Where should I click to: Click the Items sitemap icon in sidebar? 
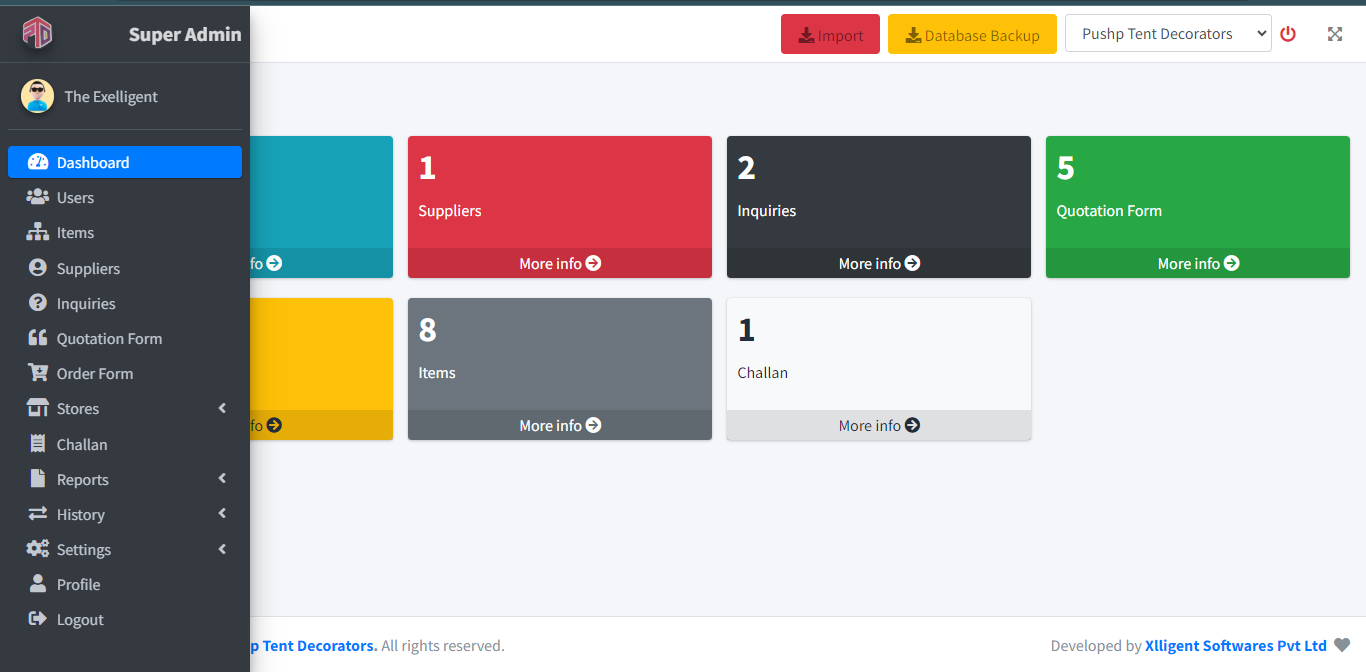[x=38, y=232]
